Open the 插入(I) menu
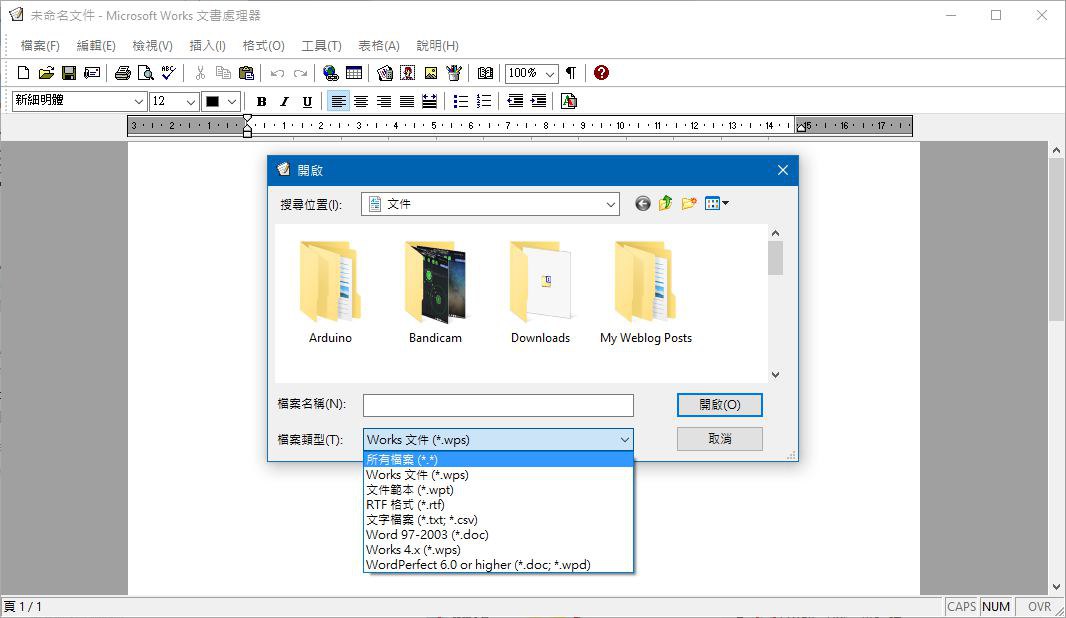Screen dimensions: 1066x618 pos(207,46)
